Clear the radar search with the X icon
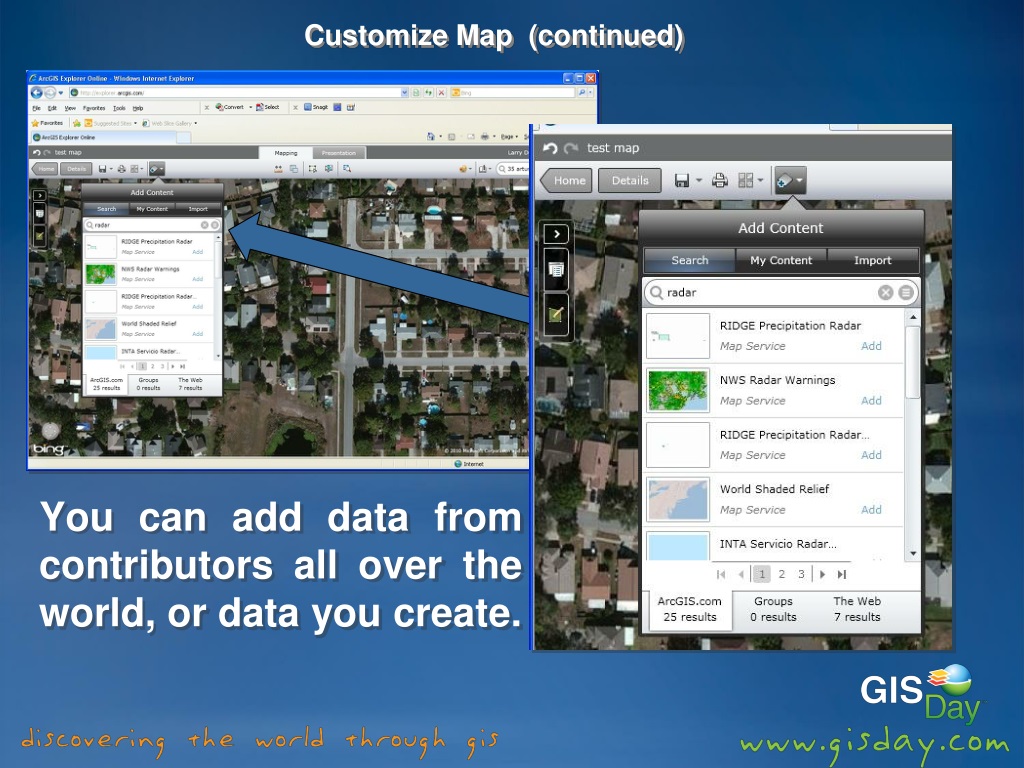 coord(886,293)
